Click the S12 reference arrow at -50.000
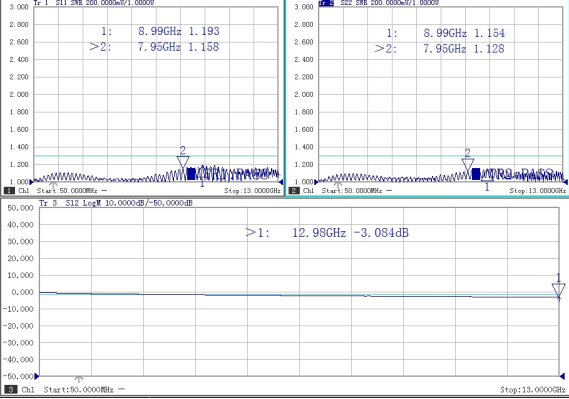The image size is (569, 399). [36, 377]
